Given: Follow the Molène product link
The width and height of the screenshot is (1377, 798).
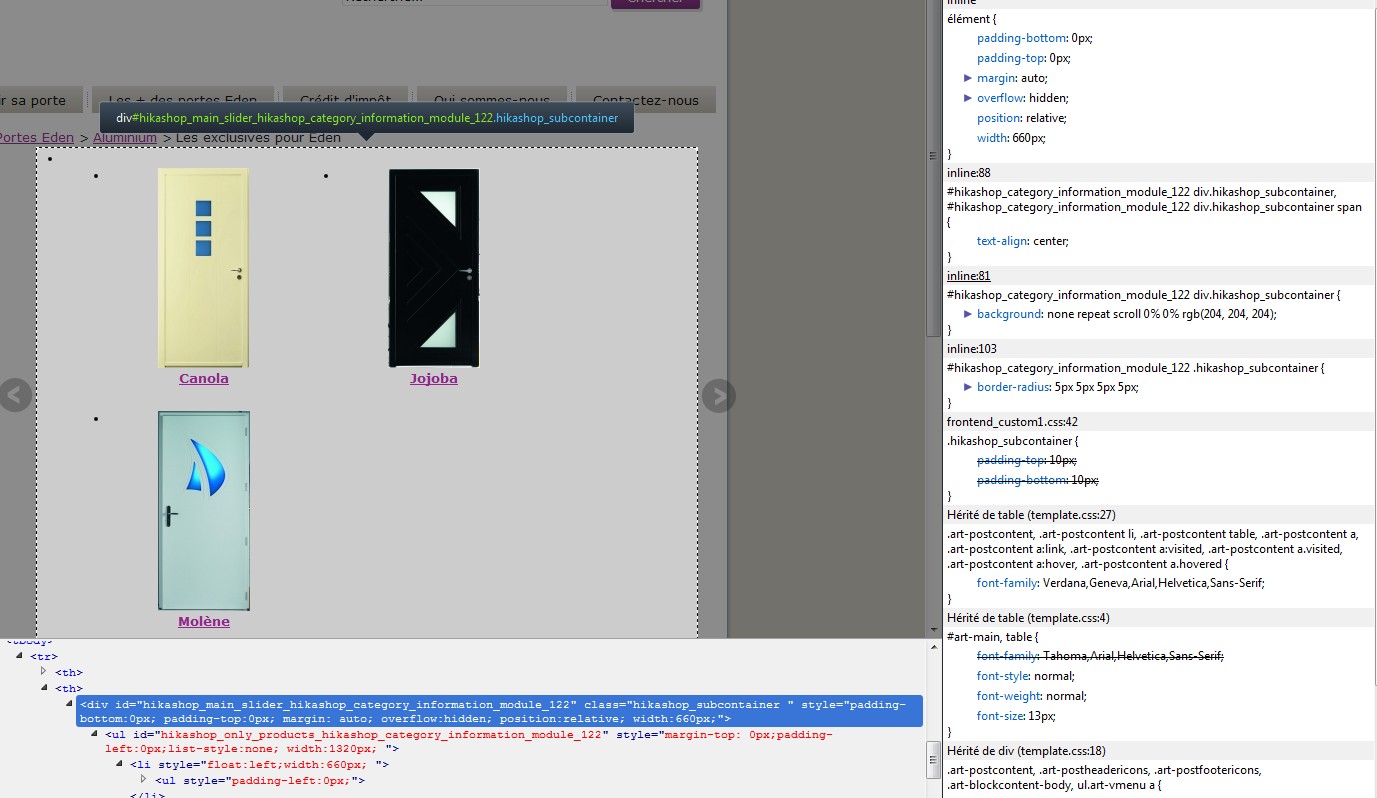Looking at the screenshot, I should (x=204, y=622).
